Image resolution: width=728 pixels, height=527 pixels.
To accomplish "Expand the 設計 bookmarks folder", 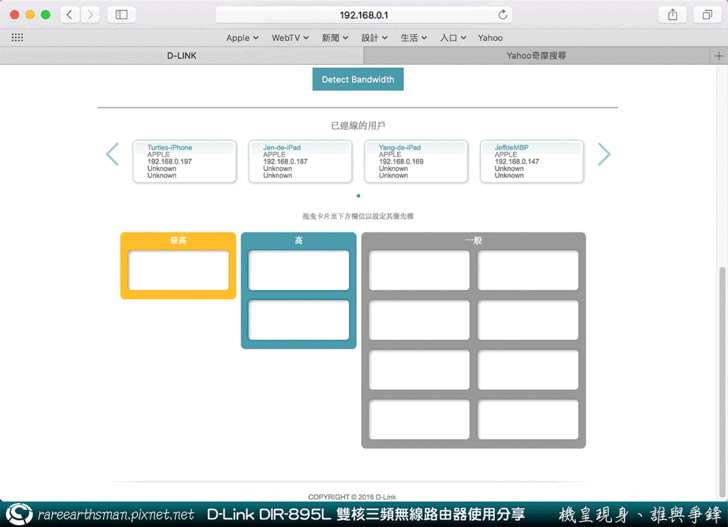I will (x=374, y=38).
